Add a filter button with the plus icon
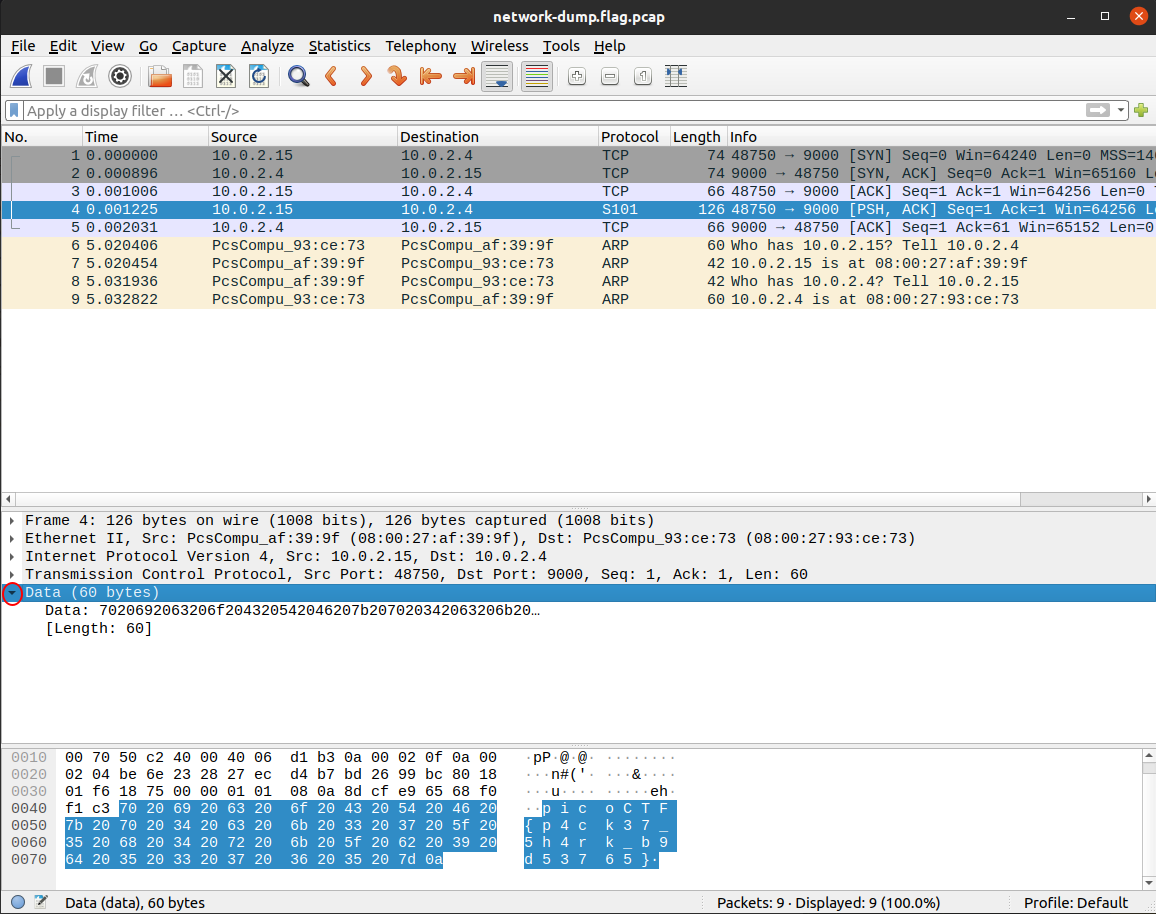The width and height of the screenshot is (1156, 914). pos(1142,111)
